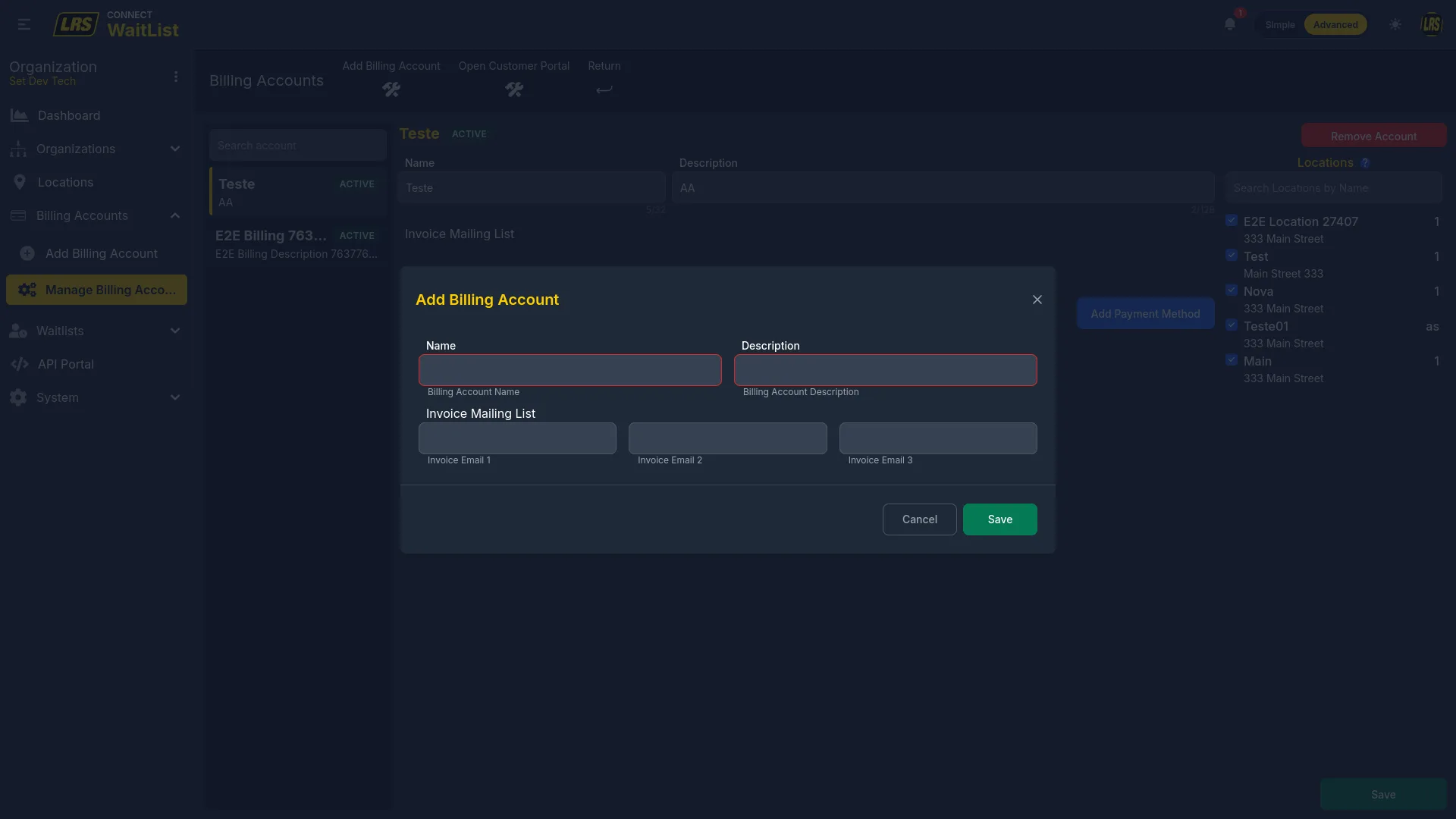
Task: Click the Search account field
Action: click(x=298, y=145)
